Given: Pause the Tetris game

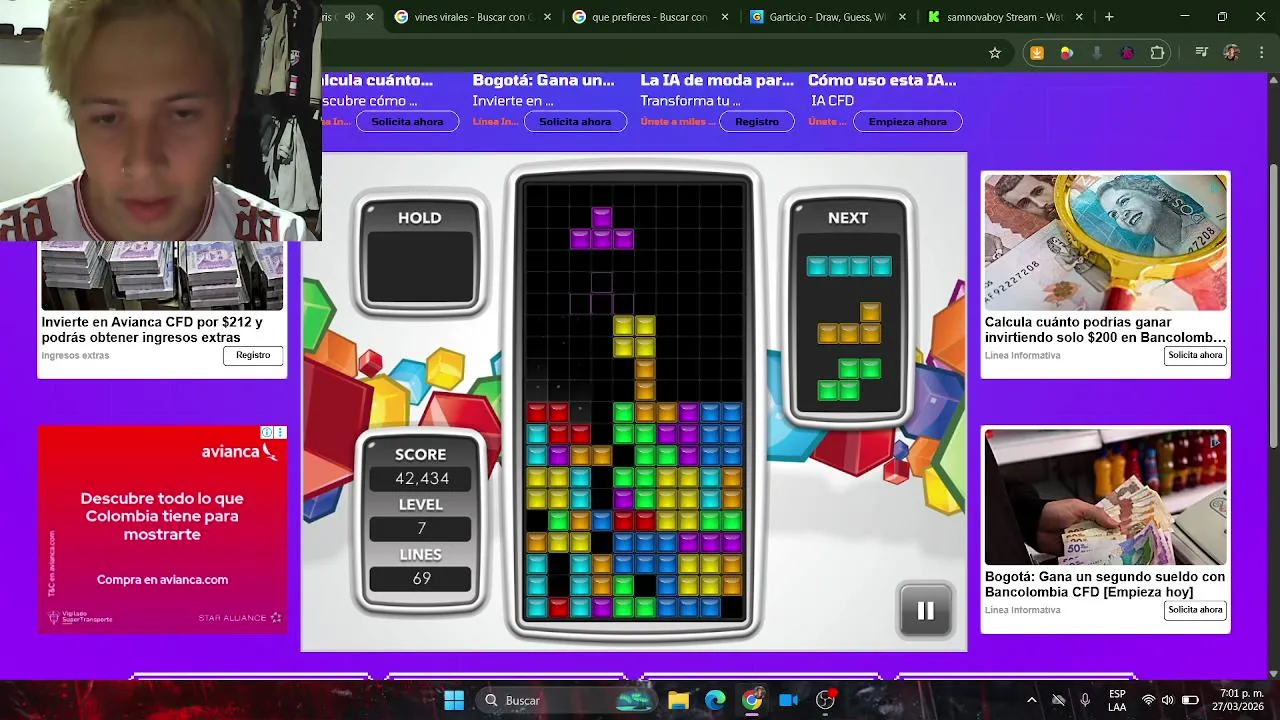Looking at the screenshot, I should tap(925, 610).
